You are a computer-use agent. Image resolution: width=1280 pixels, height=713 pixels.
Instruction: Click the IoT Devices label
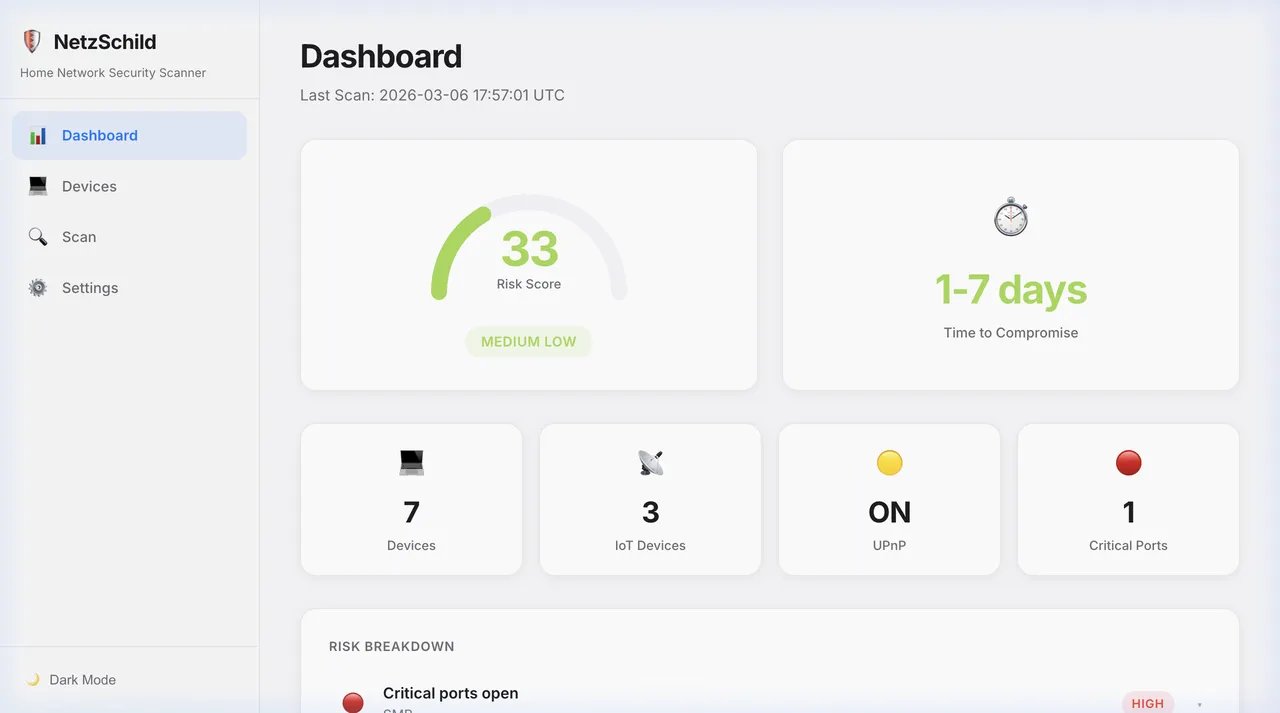(x=650, y=546)
